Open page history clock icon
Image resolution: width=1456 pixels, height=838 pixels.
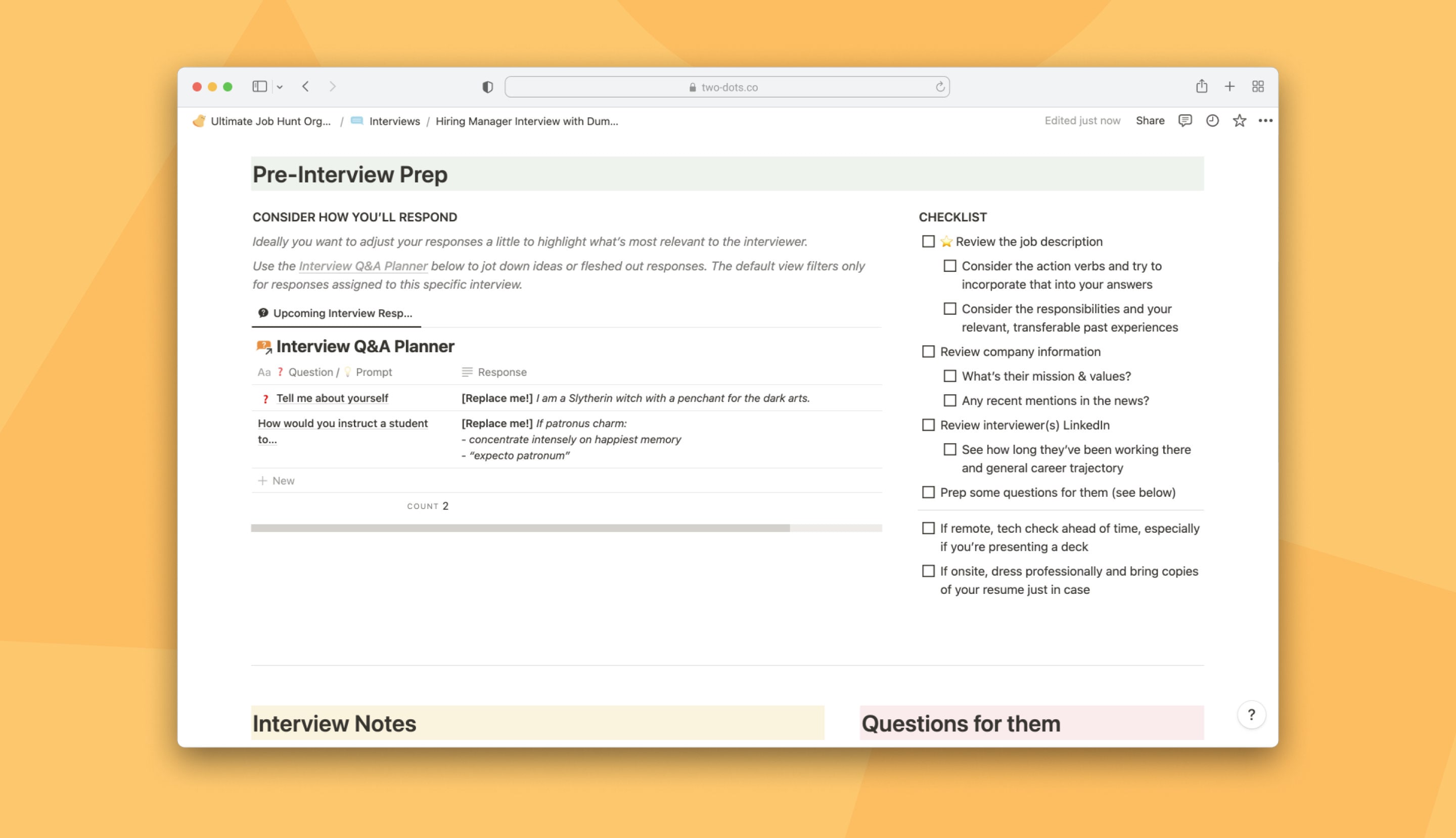pyautogui.click(x=1212, y=120)
